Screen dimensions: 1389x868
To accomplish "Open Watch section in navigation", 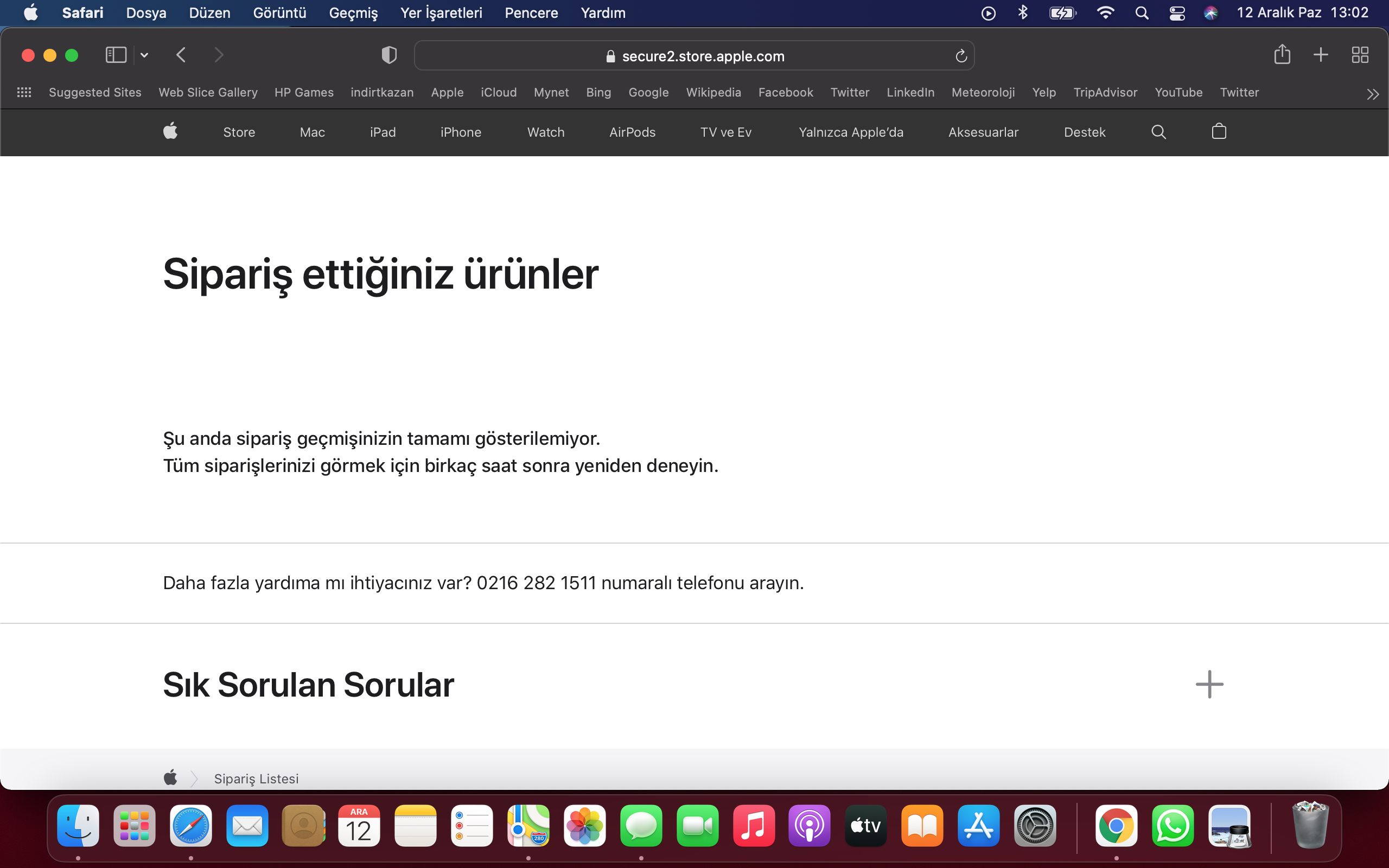I will (546, 132).
